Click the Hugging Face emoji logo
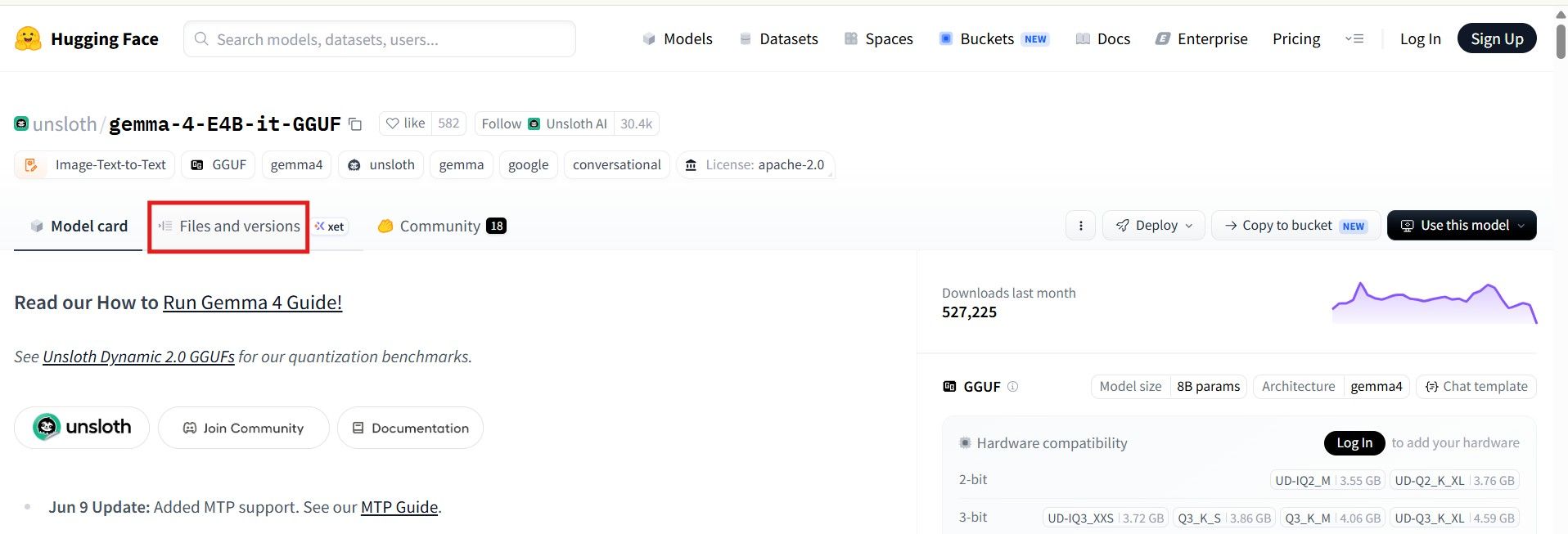 (28, 38)
